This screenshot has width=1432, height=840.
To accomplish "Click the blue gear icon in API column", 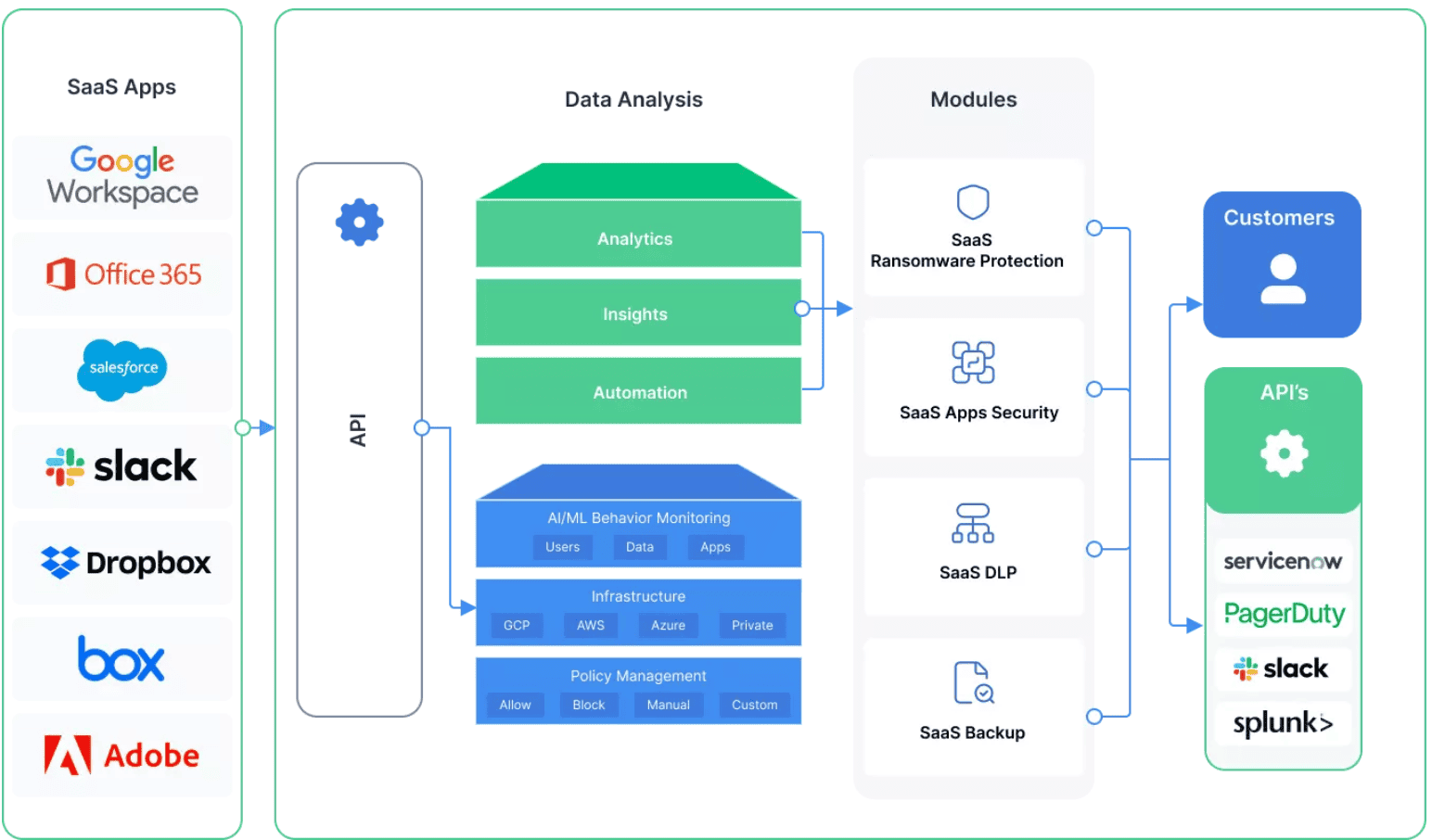I will pos(360,223).
